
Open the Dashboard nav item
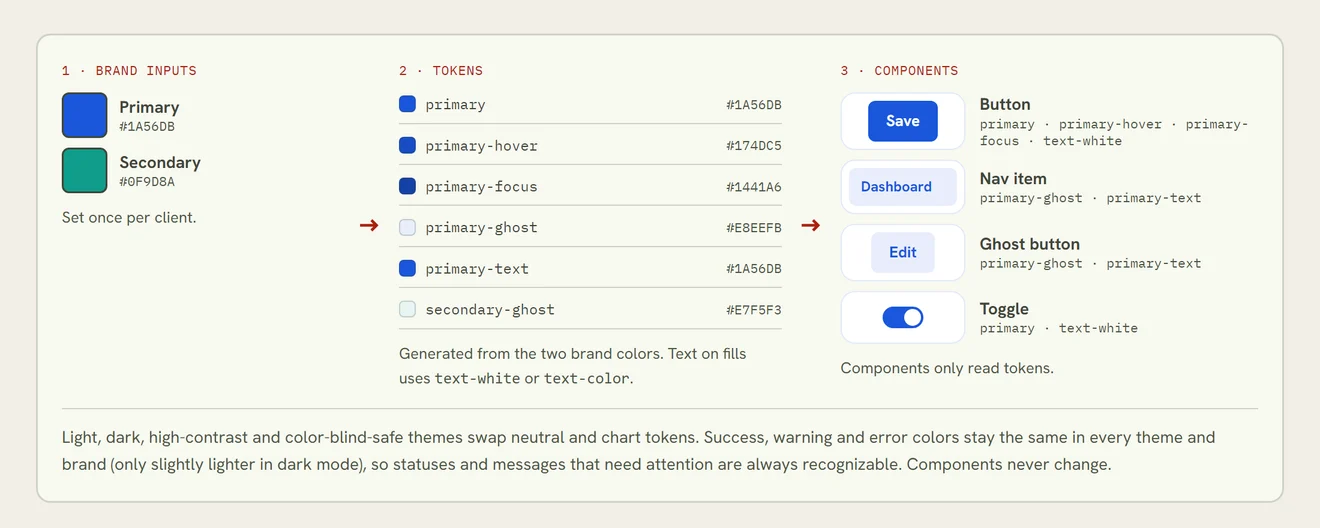902,187
